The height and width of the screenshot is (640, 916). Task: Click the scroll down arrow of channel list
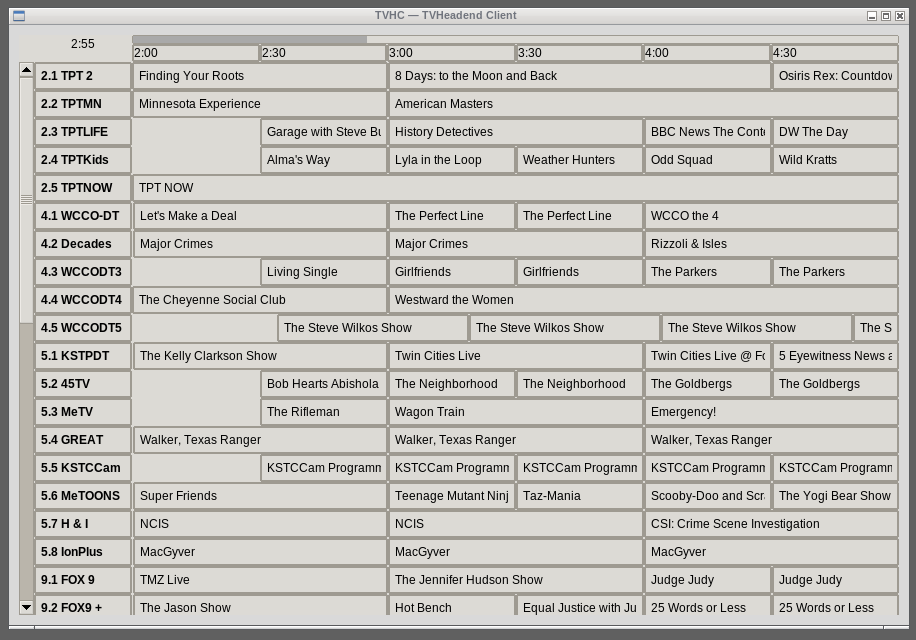(x=26, y=607)
